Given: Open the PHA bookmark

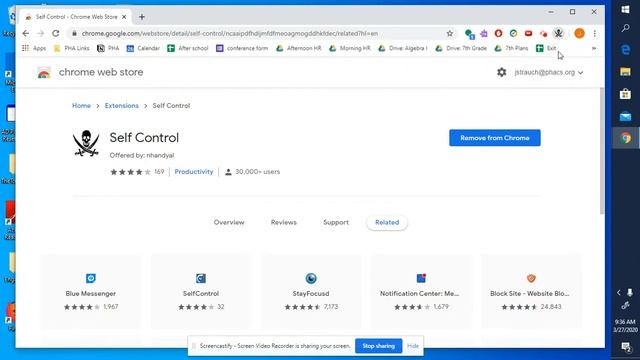Looking at the screenshot, I should click(x=108, y=48).
